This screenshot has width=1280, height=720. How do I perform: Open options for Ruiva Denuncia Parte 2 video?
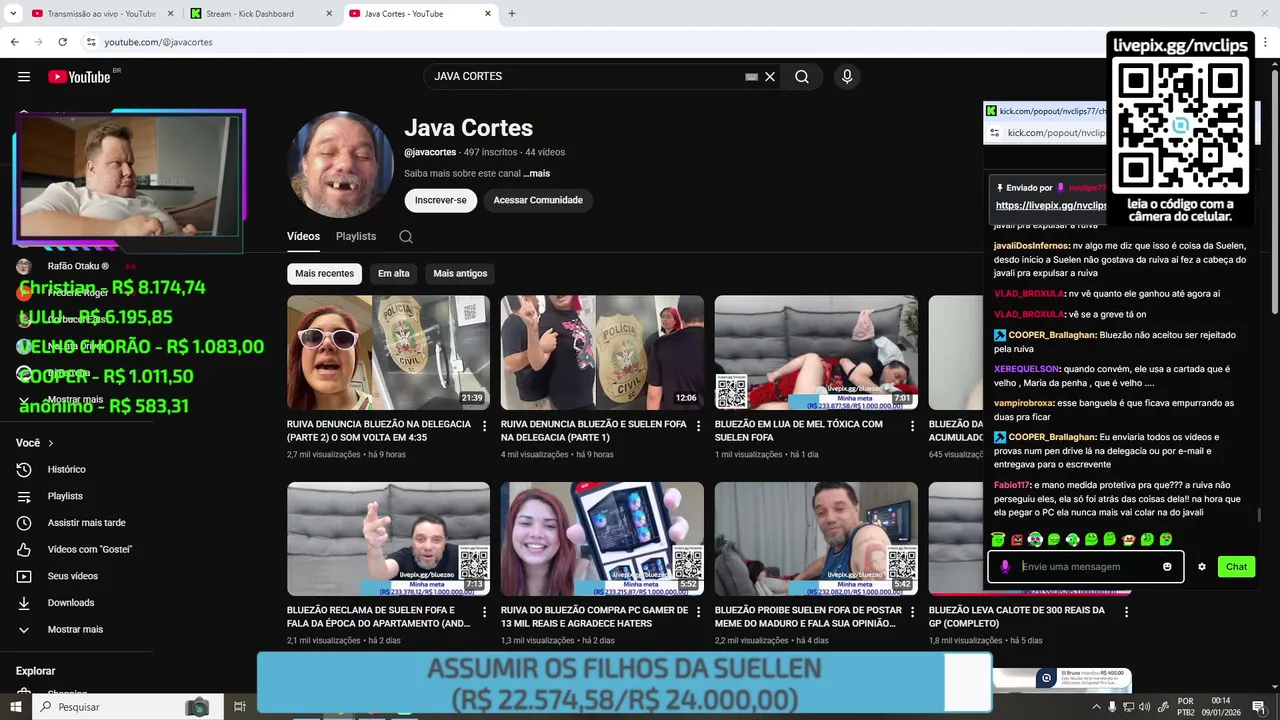pos(485,426)
